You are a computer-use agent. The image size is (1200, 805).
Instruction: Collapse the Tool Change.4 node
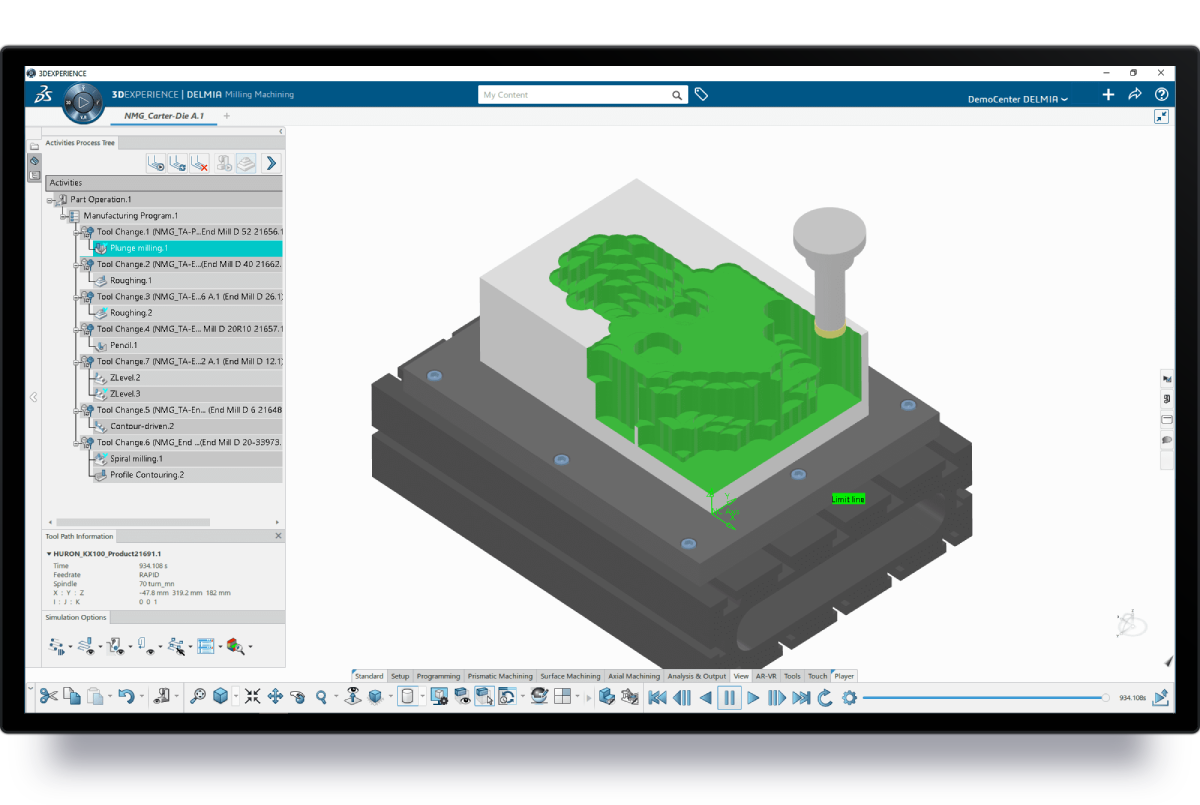coord(77,329)
